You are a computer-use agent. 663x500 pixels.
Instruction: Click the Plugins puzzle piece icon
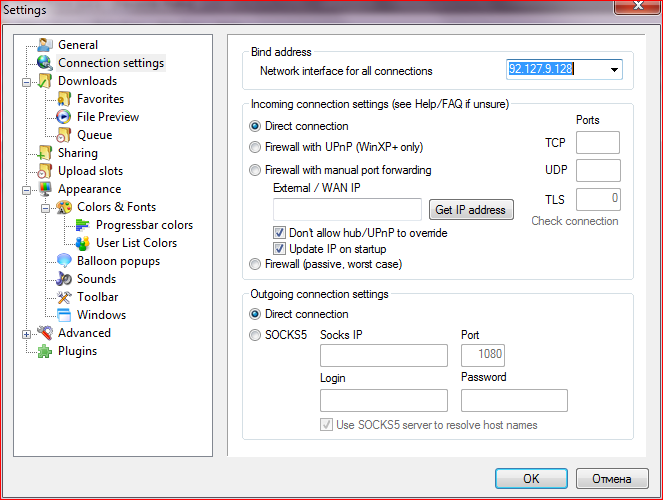44,351
